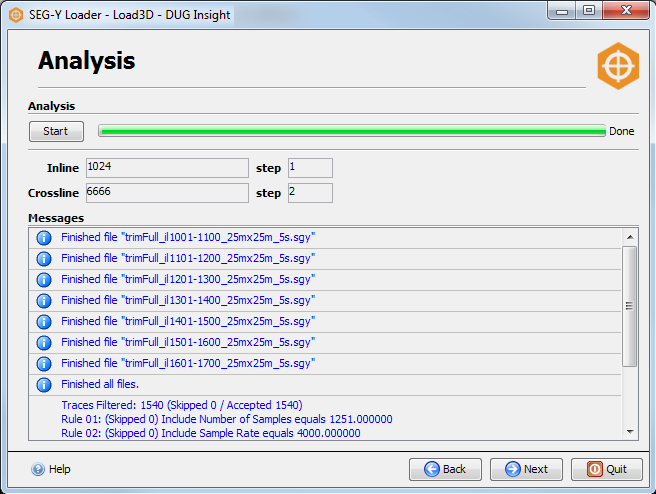Click the Quit power icon
Viewport: 656px width, 494px height.
[x=594, y=469]
